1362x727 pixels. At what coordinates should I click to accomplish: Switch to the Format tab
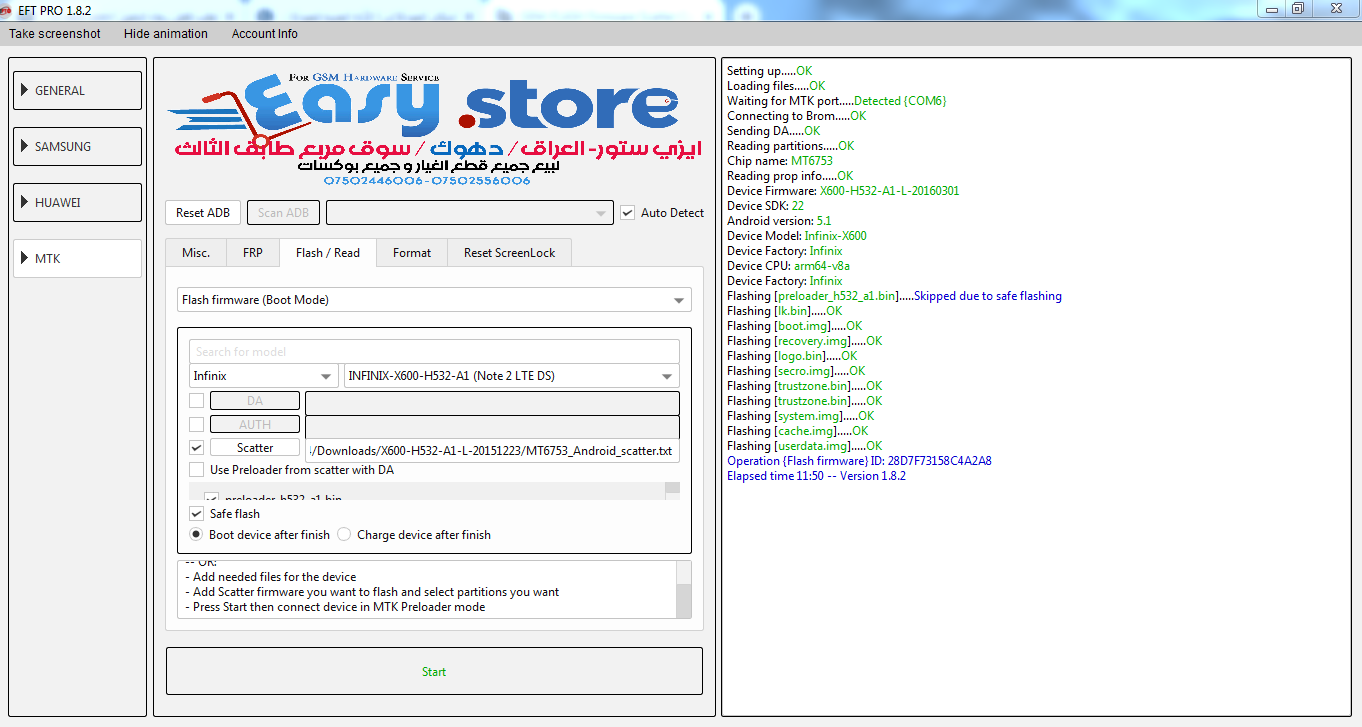[x=412, y=253]
